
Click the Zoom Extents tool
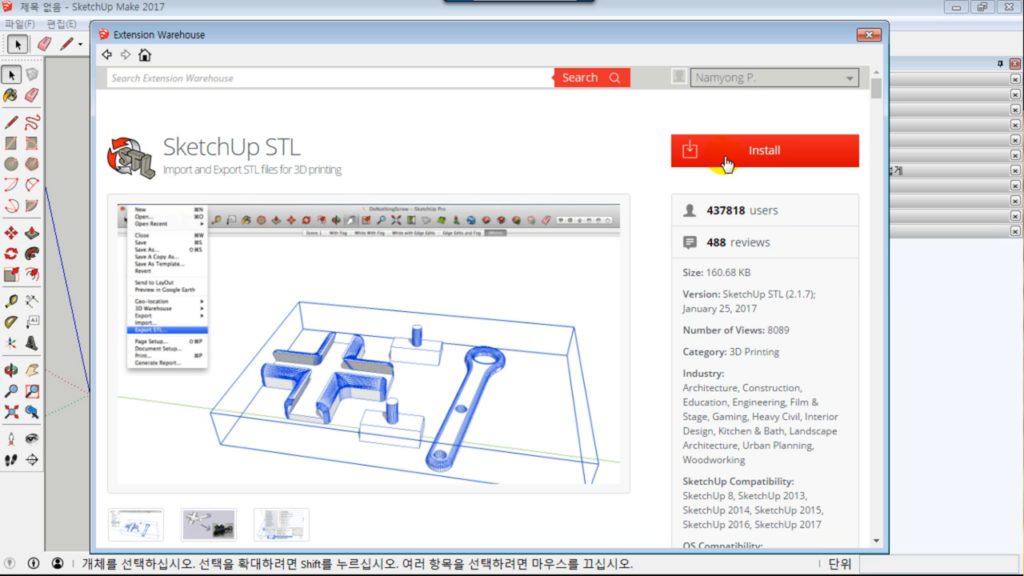pos(11,412)
